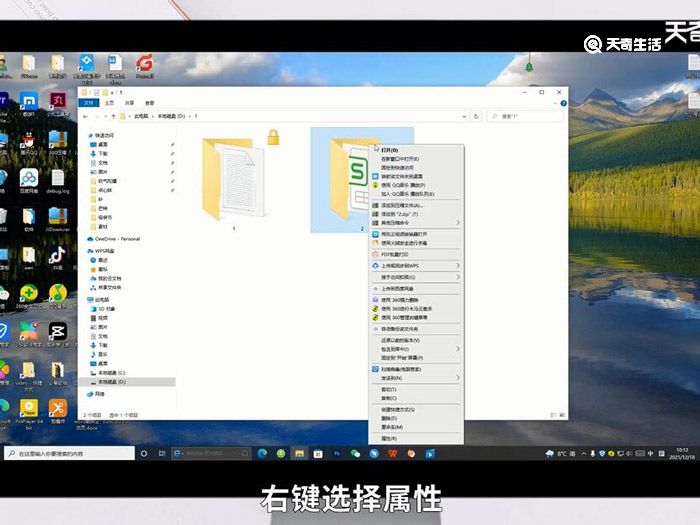The image size is (700, 525).
Task: Choose 复制 (Copy) in the context menu
Action: [416, 398]
